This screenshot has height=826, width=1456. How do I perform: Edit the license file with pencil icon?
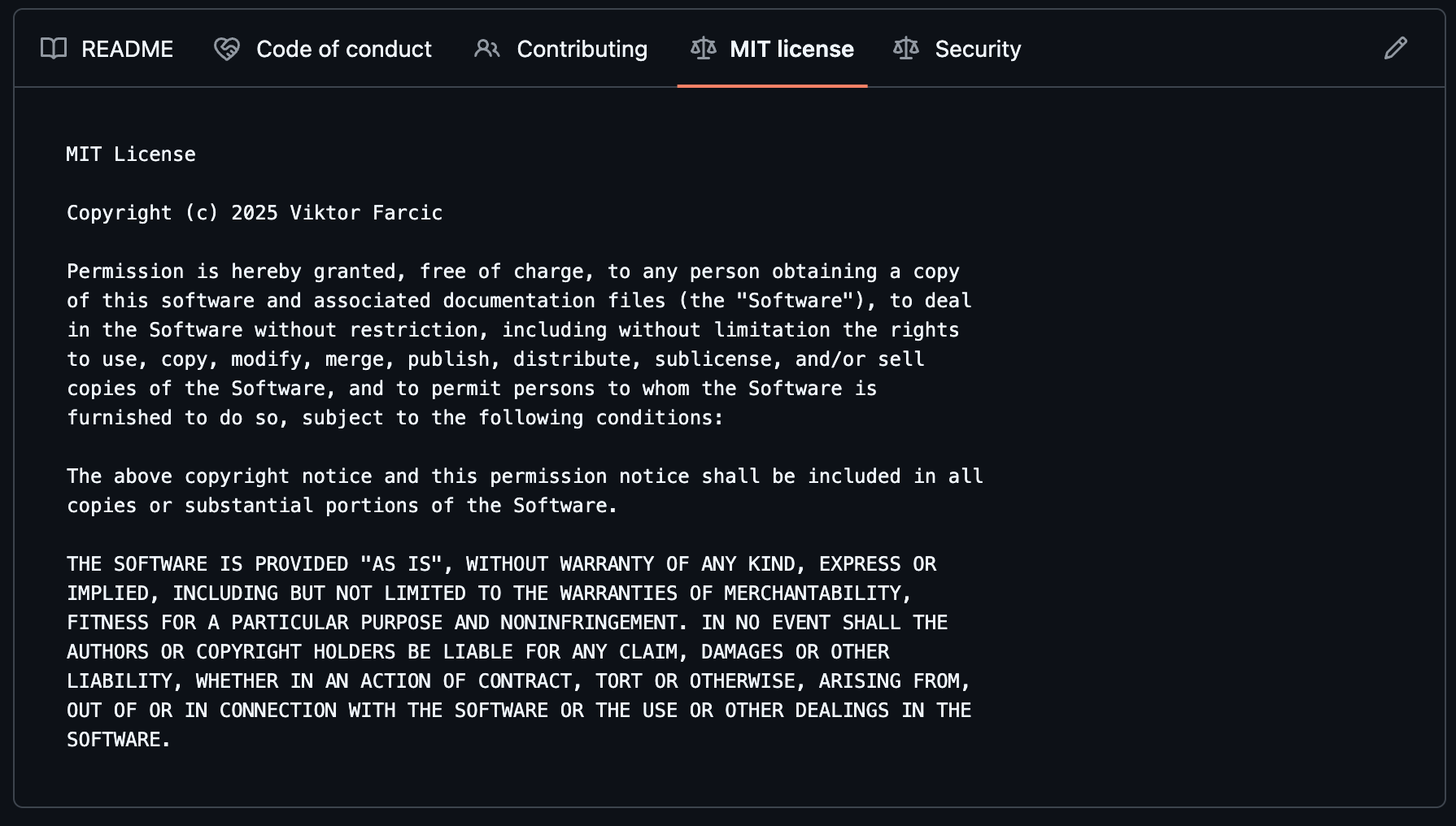click(x=1396, y=49)
